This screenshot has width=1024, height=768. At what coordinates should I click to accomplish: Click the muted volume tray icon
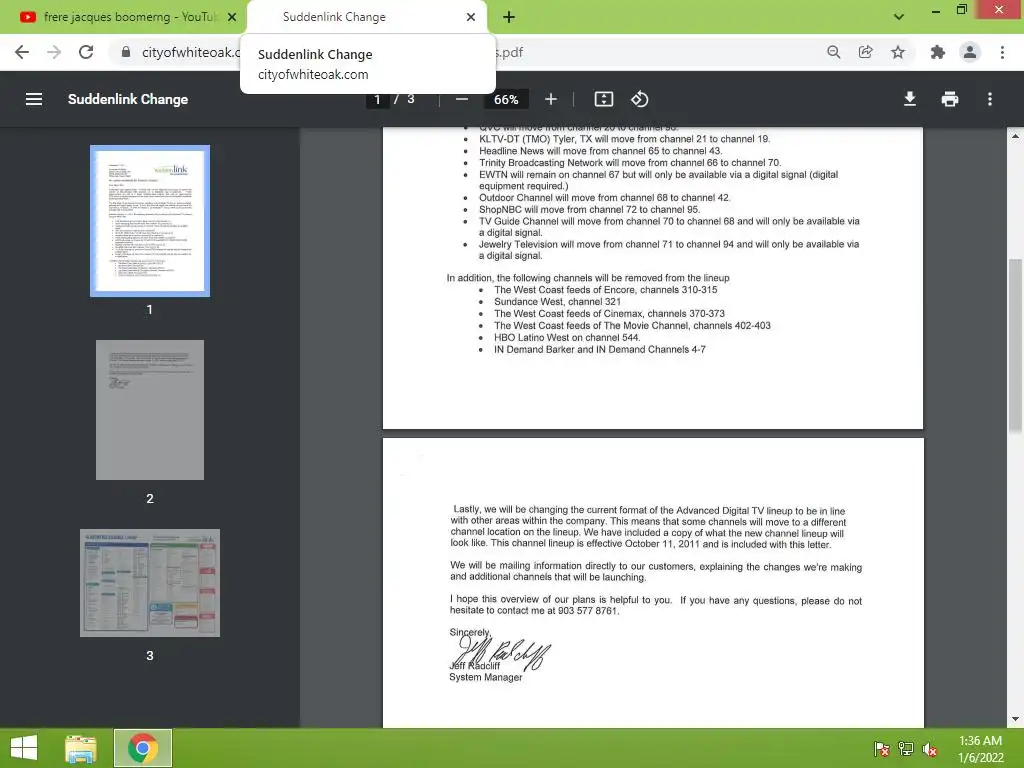click(929, 749)
